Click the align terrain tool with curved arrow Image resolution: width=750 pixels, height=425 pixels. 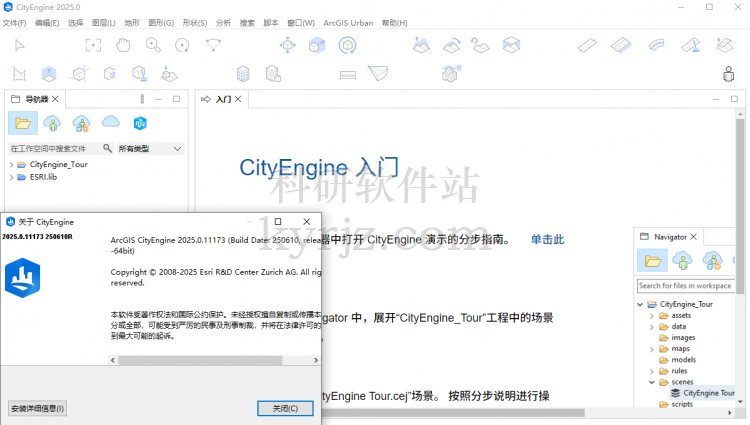coord(452,45)
